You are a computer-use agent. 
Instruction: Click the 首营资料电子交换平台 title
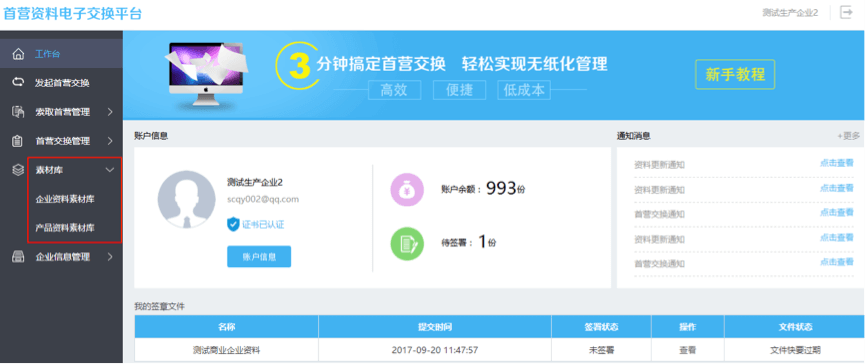coord(73,14)
